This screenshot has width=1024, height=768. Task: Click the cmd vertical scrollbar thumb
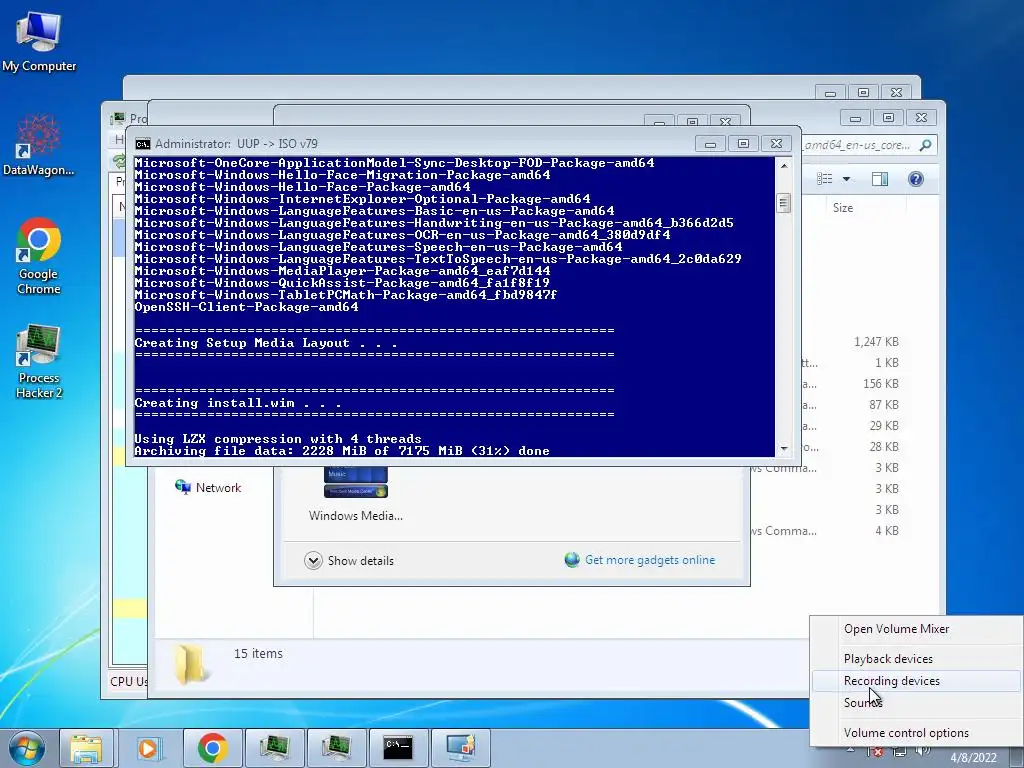coord(784,203)
